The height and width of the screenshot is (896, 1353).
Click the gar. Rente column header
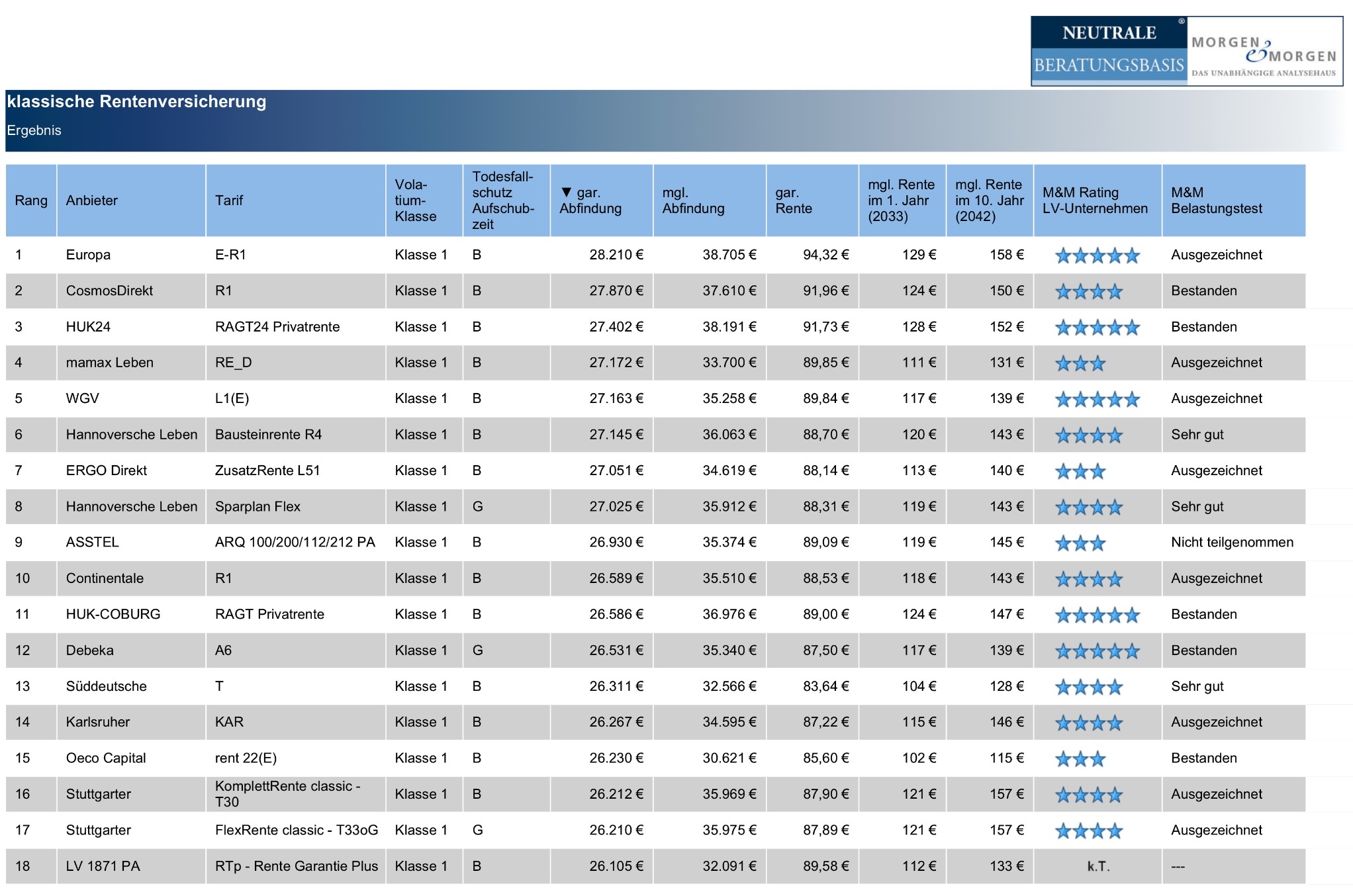click(x=813, y=201)
